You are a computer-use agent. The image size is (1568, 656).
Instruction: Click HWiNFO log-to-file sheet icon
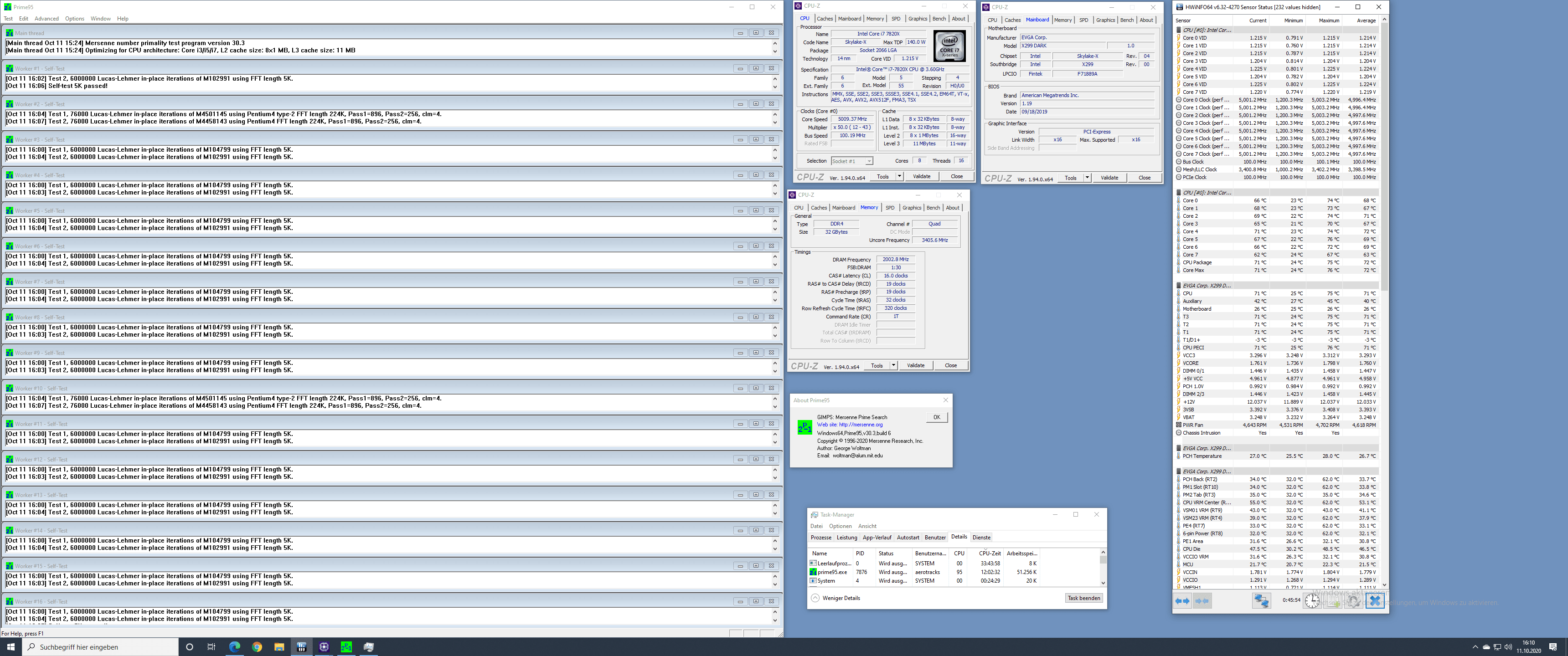[1333, 600]
